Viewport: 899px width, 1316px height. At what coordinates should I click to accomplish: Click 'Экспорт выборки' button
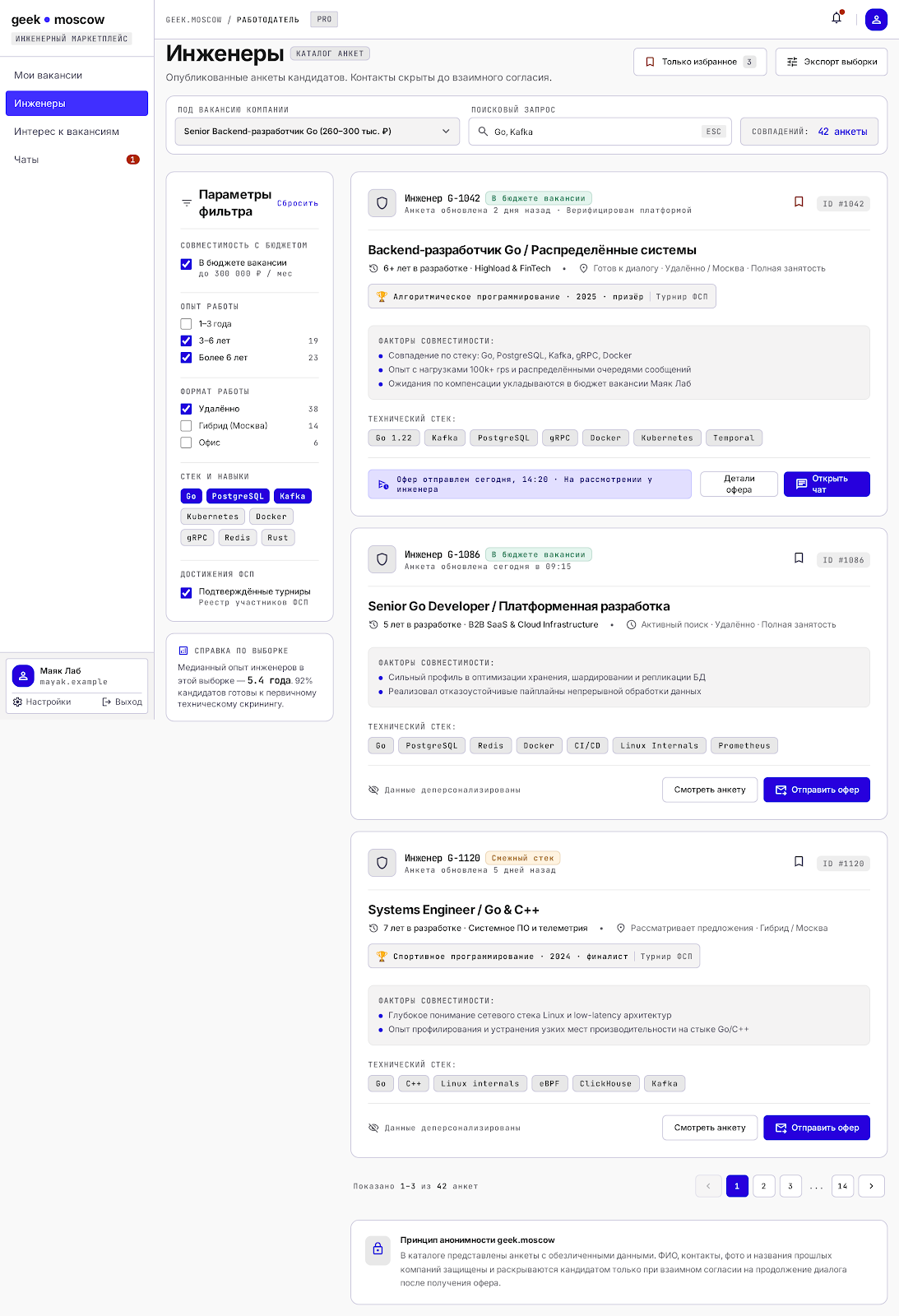tap(832, 62)
